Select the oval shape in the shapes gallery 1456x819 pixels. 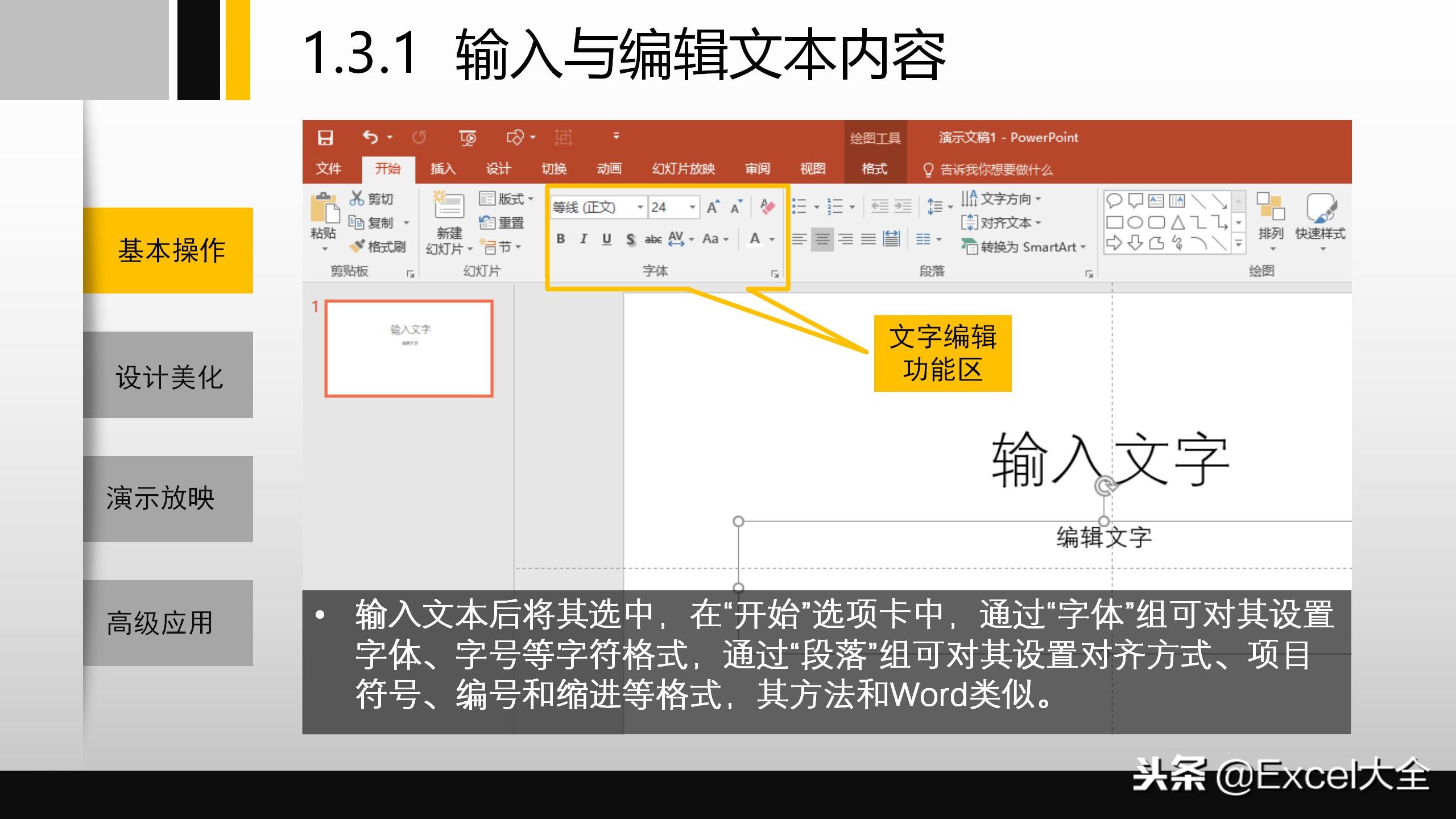click(x=1136, y=222)
